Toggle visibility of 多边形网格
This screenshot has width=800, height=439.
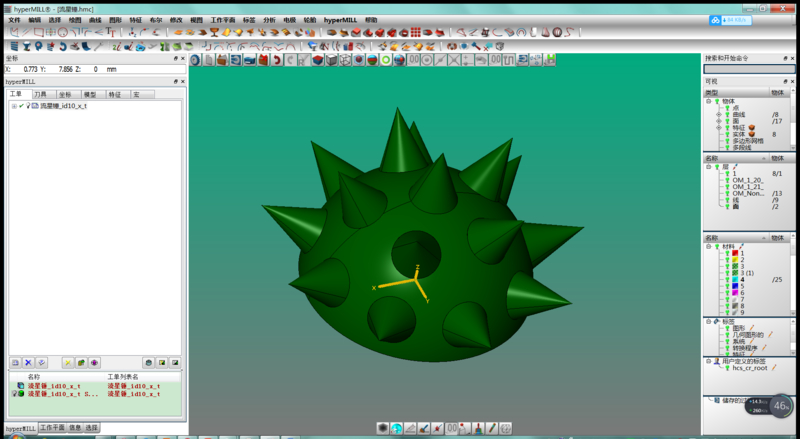click(x=728, y=141)
